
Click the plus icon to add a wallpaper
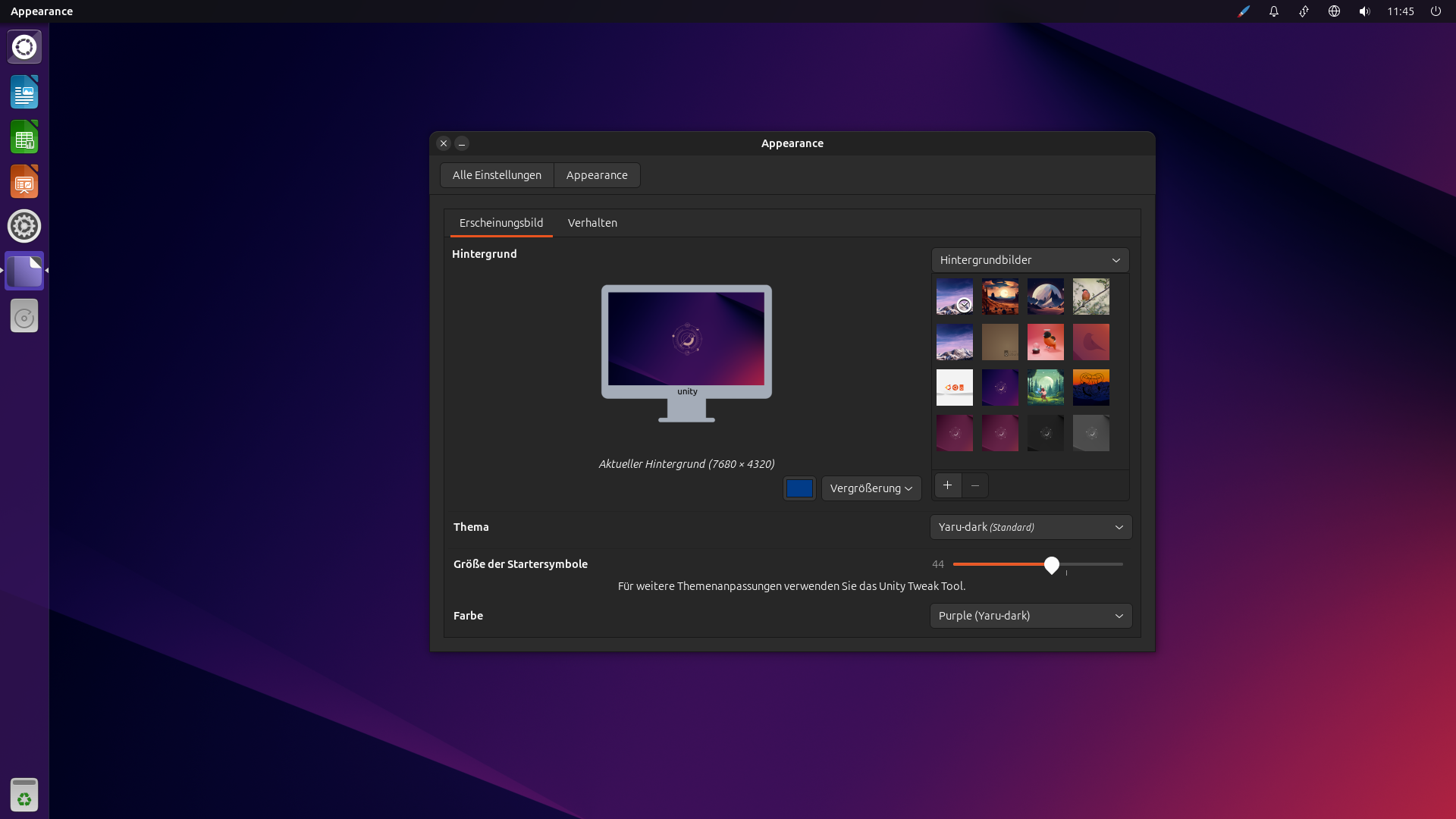pyautogui.click(x=947, y=485)
